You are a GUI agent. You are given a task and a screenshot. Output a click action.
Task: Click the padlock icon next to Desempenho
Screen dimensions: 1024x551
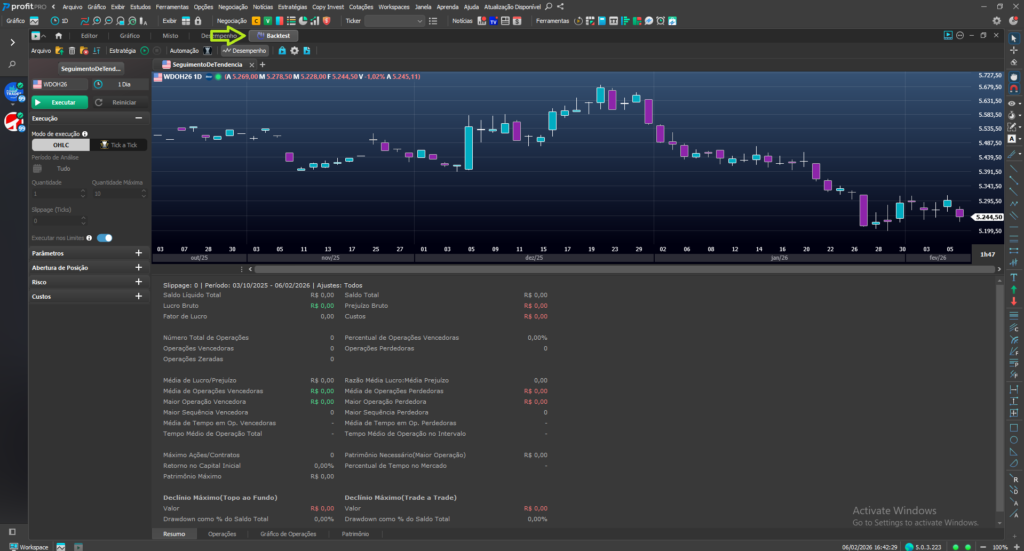click(x=282, y=50)
